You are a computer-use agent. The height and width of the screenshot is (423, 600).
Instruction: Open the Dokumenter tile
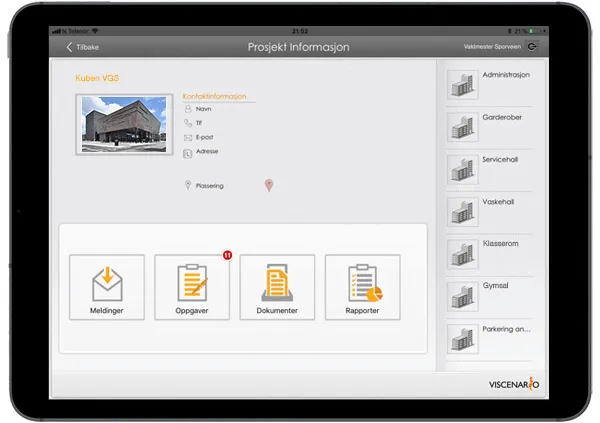[x=277, y=287]
